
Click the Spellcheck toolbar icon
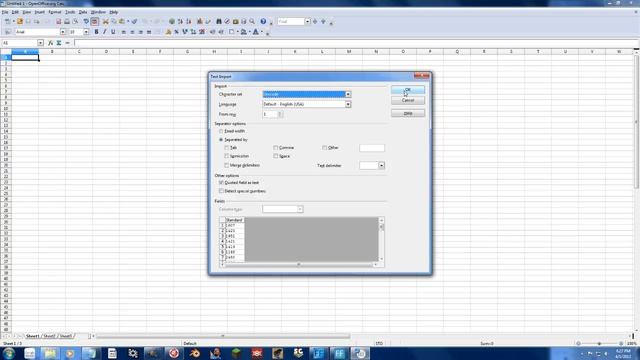(86, 21)
